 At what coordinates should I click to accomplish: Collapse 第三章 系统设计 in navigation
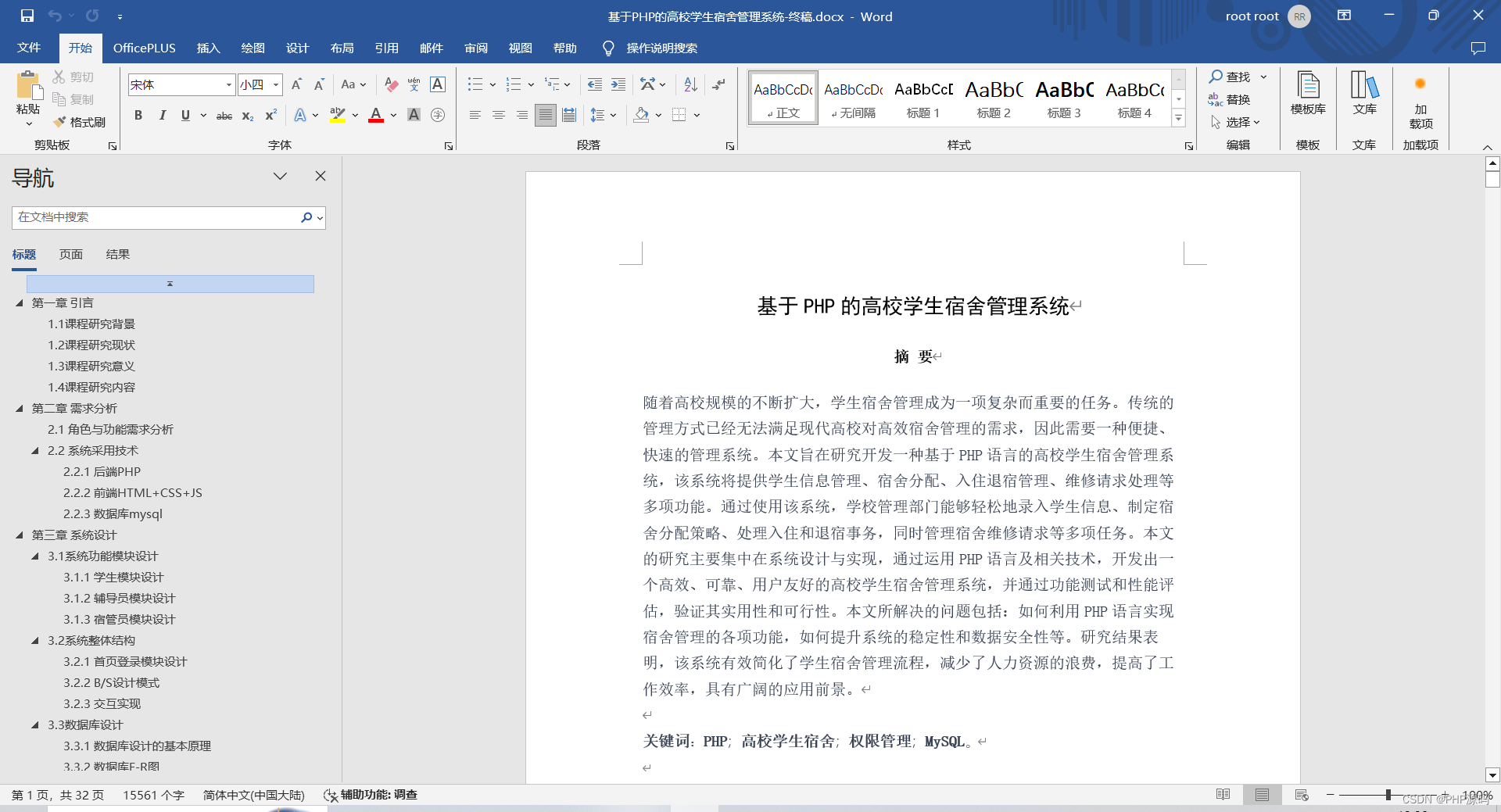(20, 535)
